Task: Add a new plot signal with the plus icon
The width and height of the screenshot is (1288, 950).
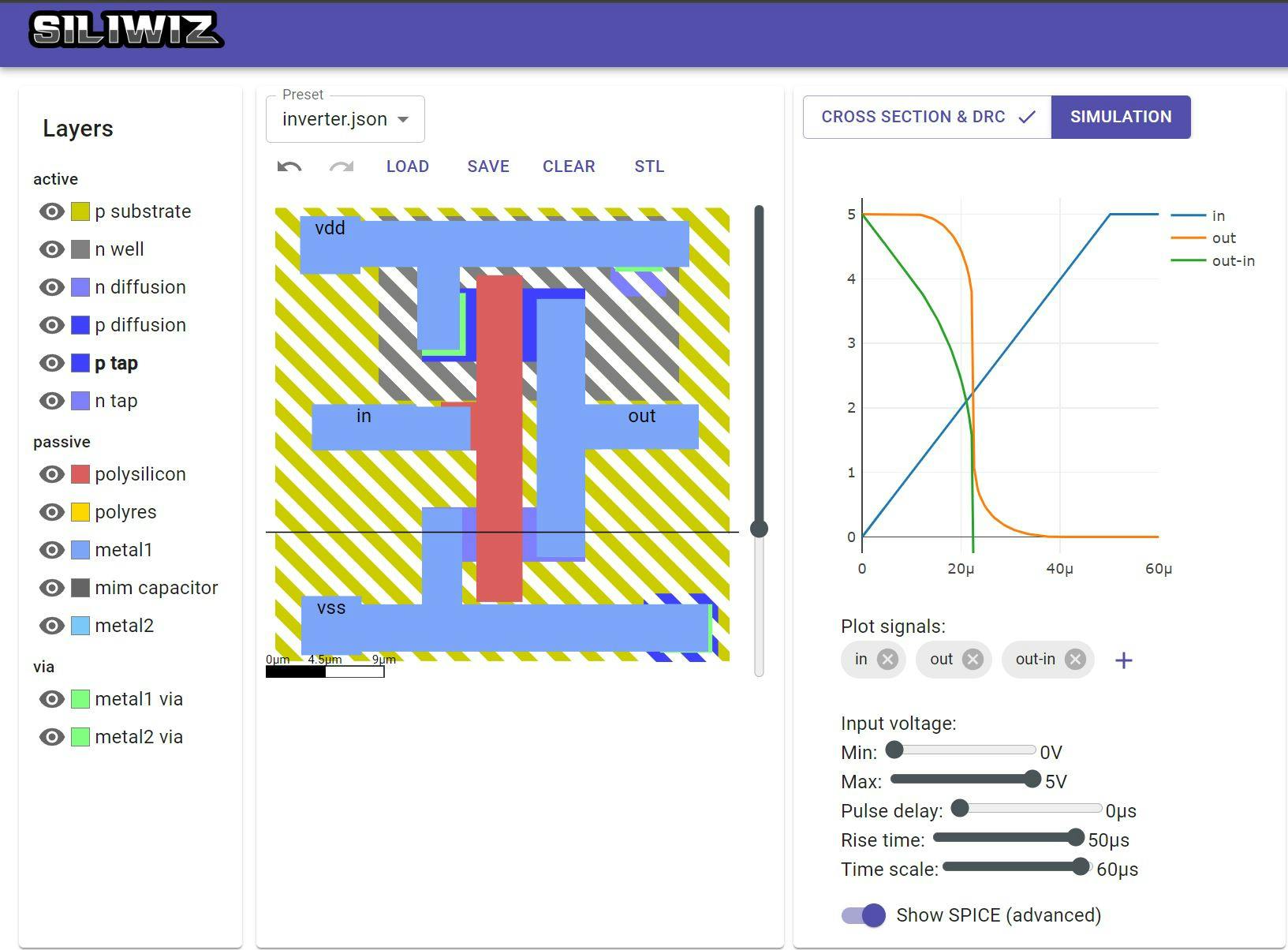Action: tap(1124, 660)
